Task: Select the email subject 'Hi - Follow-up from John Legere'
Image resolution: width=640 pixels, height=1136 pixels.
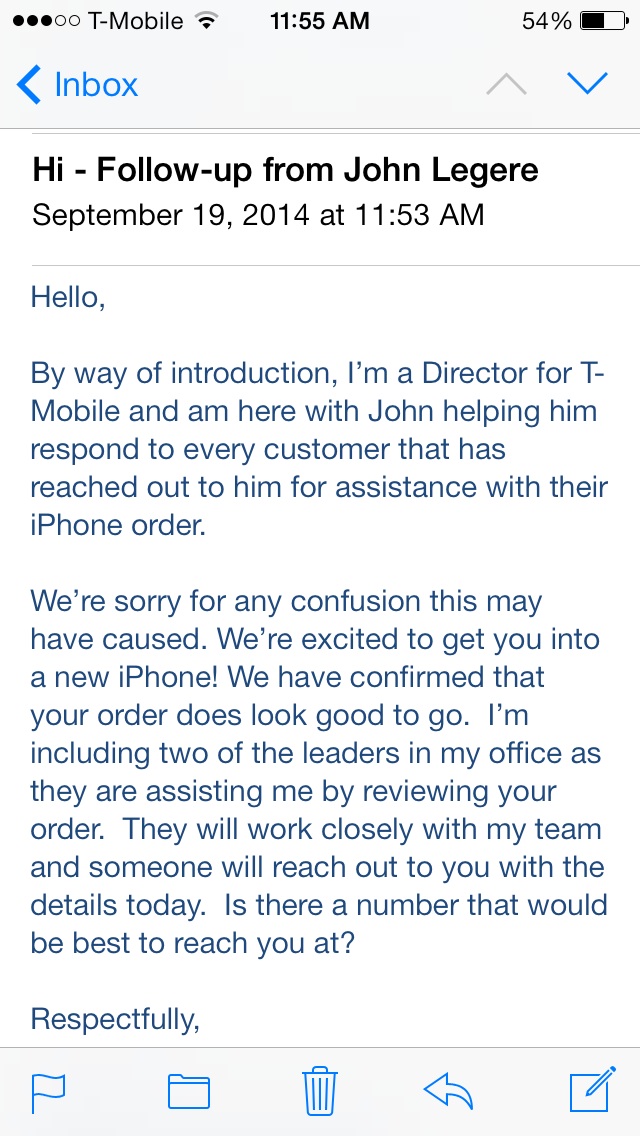Action: point(286,171)
